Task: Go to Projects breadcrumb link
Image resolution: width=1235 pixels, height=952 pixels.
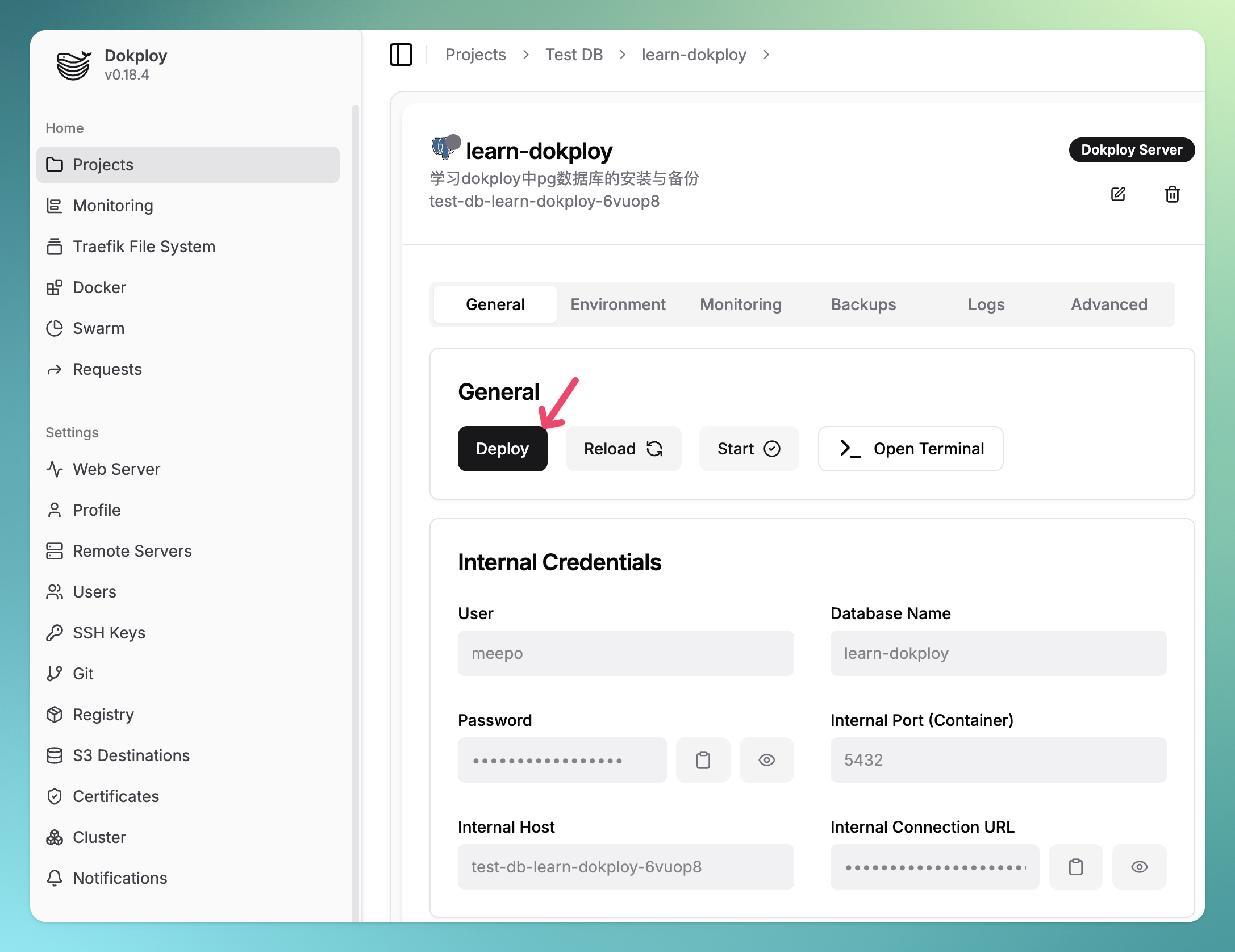Action: (x=475, y=55)
